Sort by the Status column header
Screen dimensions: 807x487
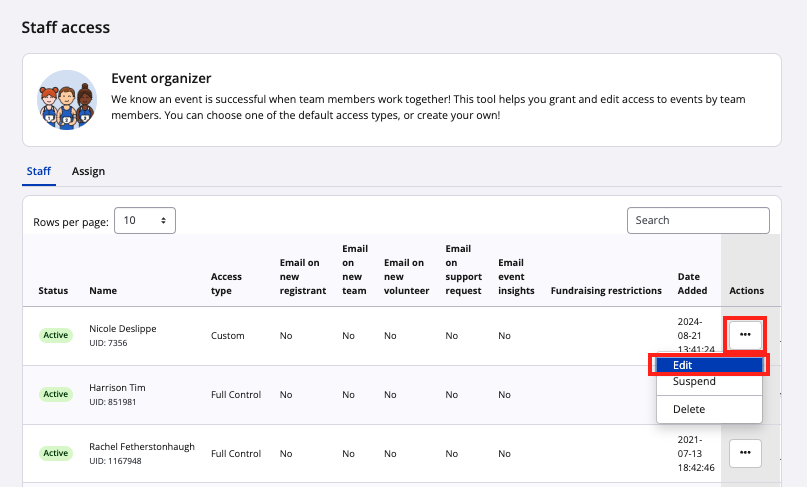click(53, 291)
